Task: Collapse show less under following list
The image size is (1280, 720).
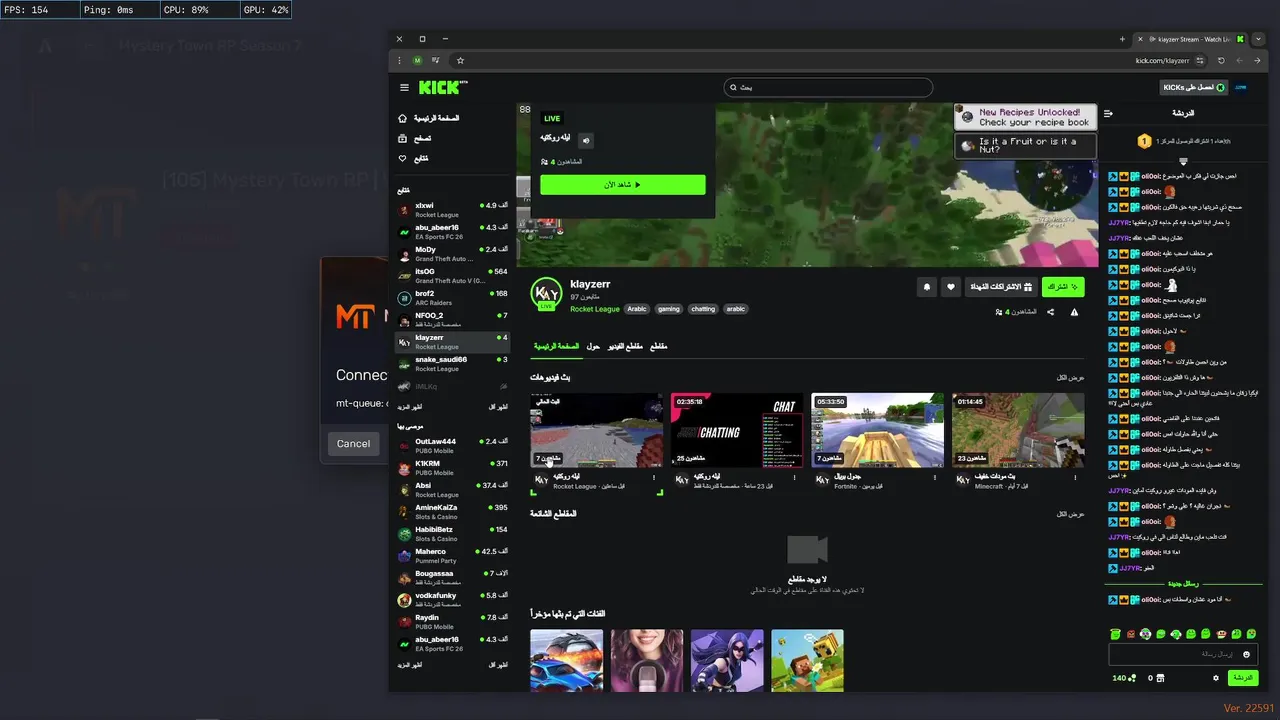Action: point(499,407)
